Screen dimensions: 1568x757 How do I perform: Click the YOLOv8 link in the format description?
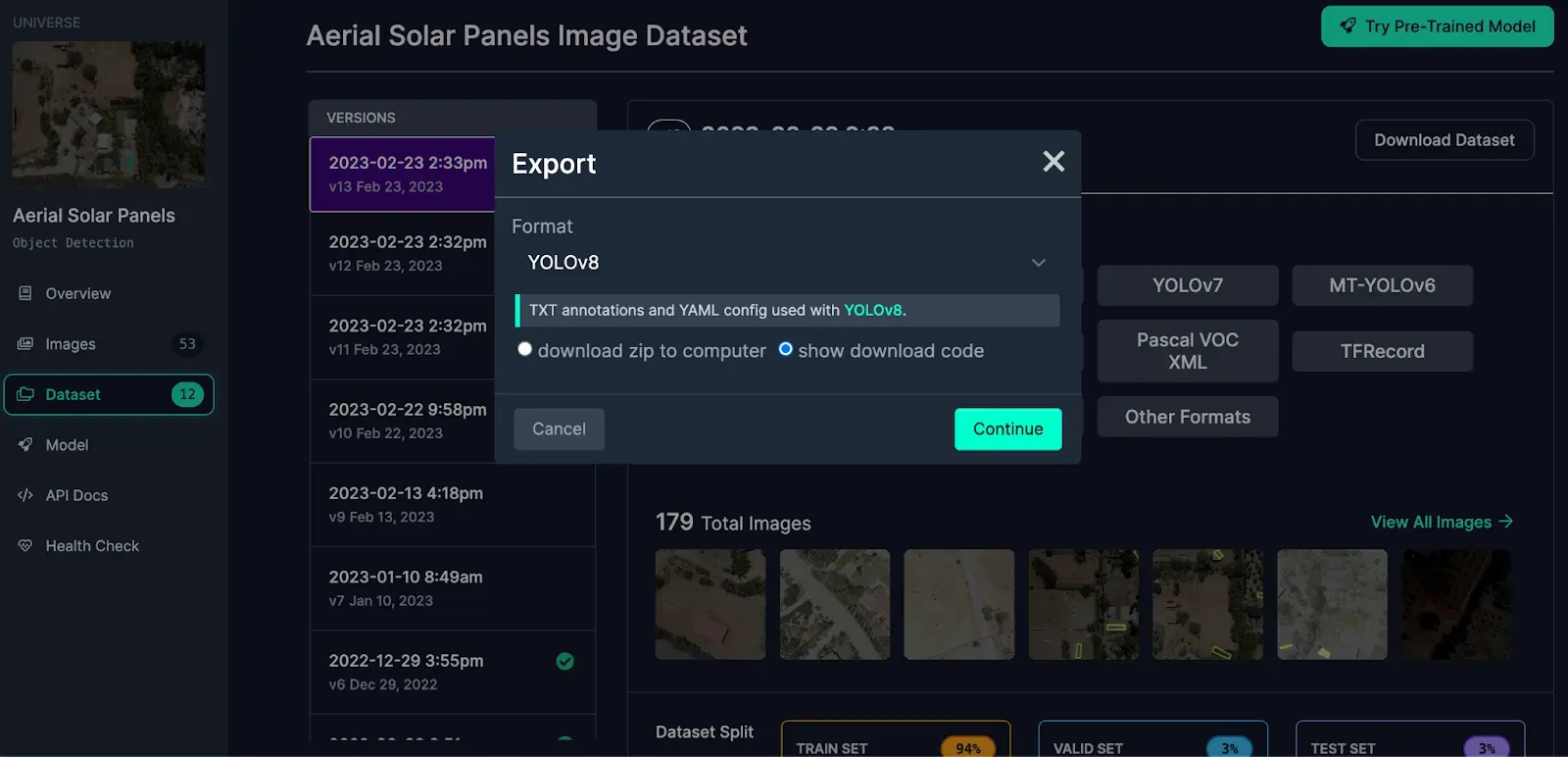coord(872,310)
